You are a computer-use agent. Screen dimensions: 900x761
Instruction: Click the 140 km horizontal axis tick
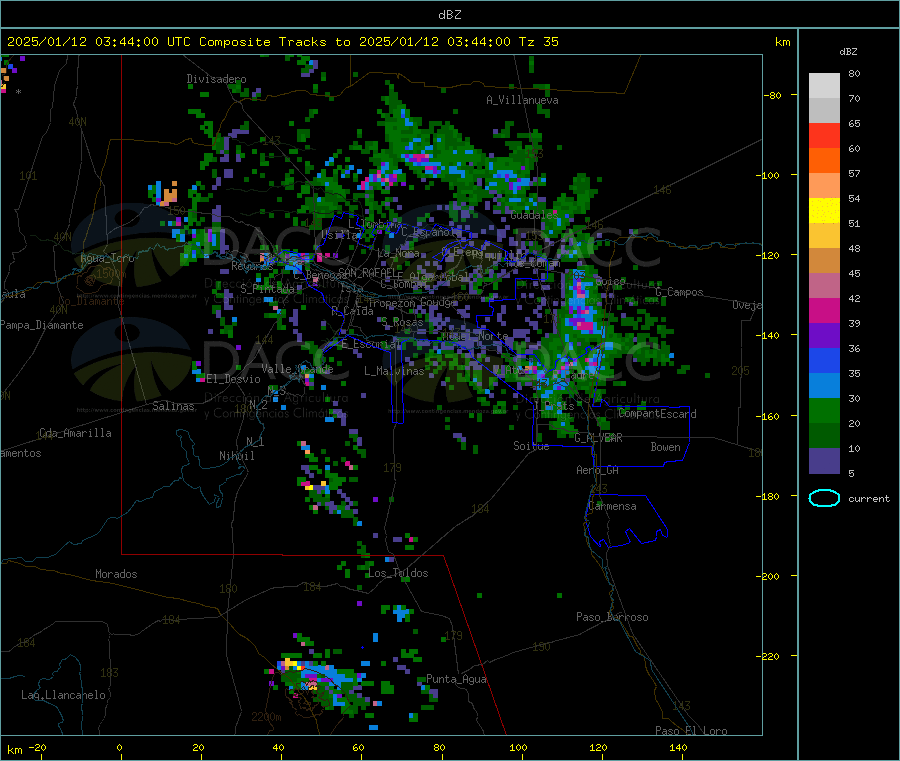pyautogui.click(x=678, y=747)
